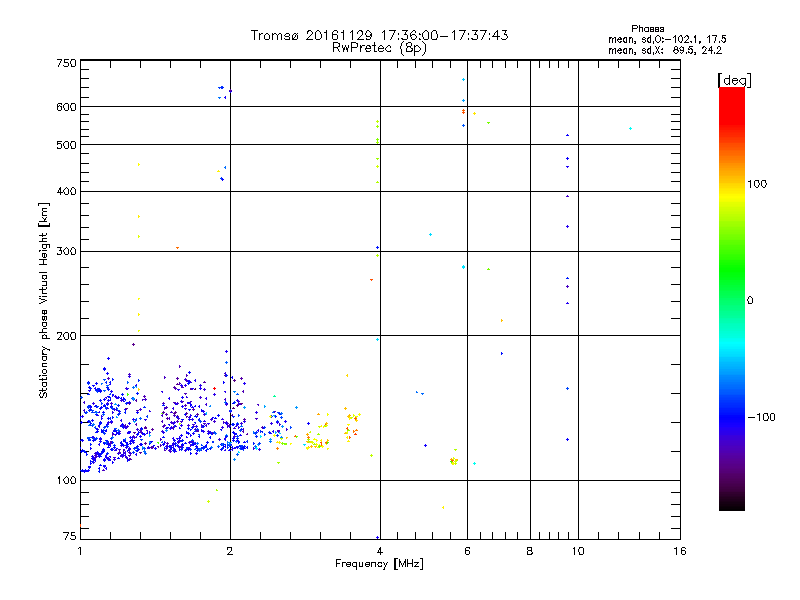This screenshot has height=600, width=800.
Task: Click the y-axis '500' tick label
Action: coord(66,145)
